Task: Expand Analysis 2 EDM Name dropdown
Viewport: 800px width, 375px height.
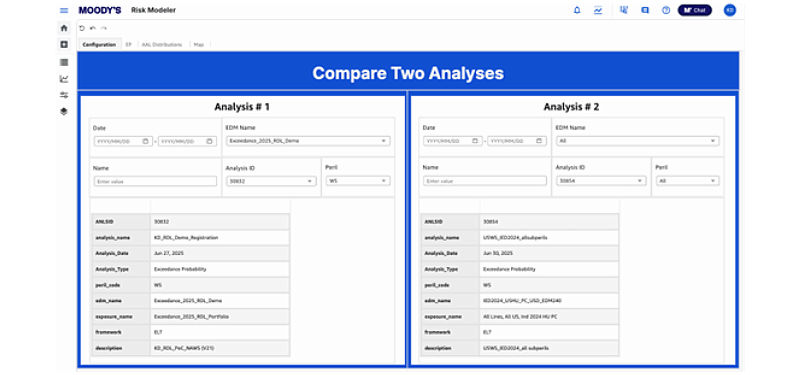Action: pos(637,141)
